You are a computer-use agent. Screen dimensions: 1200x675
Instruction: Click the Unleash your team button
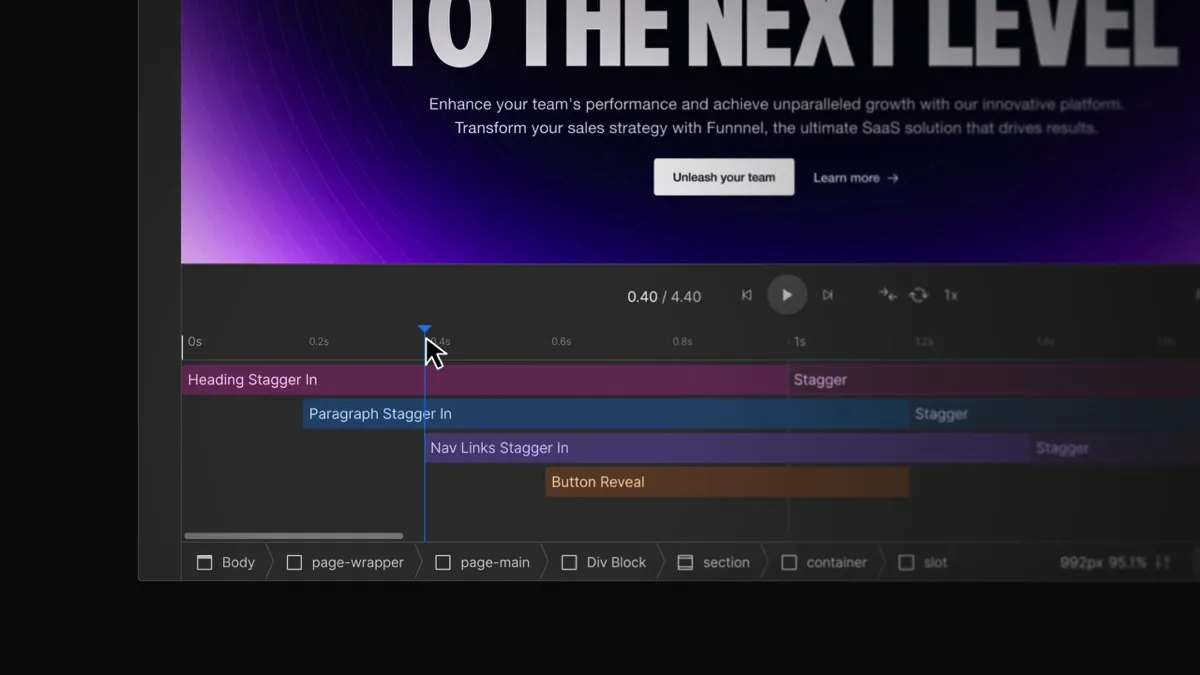724,177
